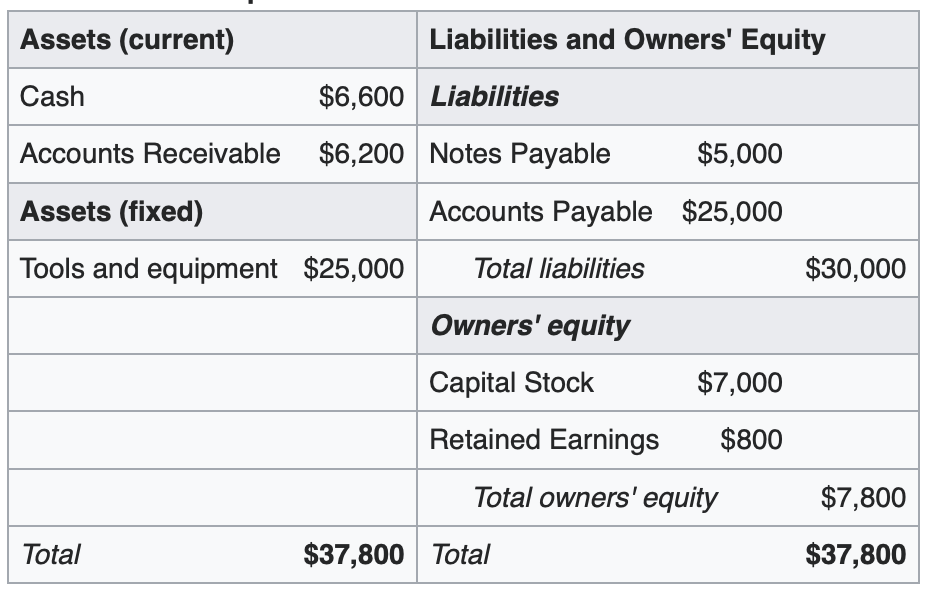Select the "Assets (fixed)" section header
Image resolution: width=930 pixels, height=594 pixels.
[x=111, y=211]
